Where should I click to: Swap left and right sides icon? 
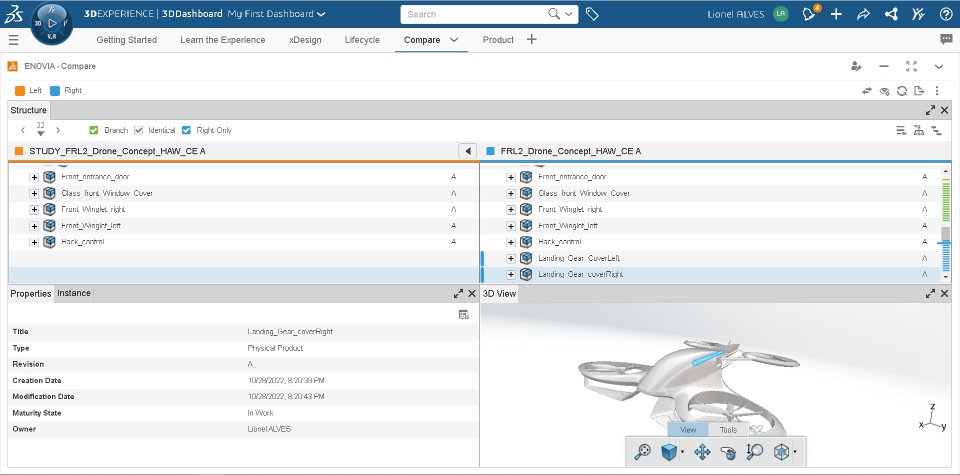[x=867, y=91]
